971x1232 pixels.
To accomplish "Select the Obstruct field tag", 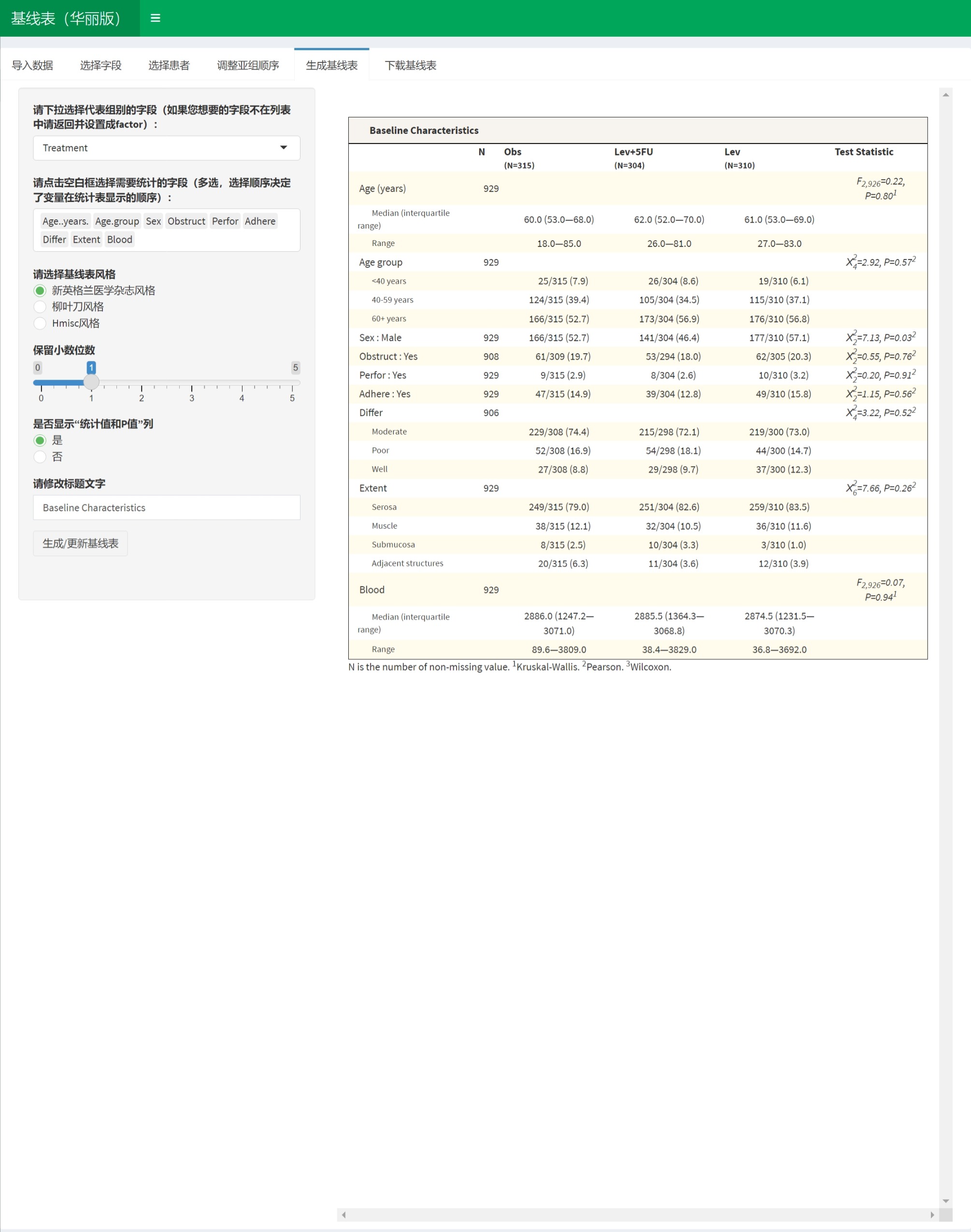I will pos(186,221).
